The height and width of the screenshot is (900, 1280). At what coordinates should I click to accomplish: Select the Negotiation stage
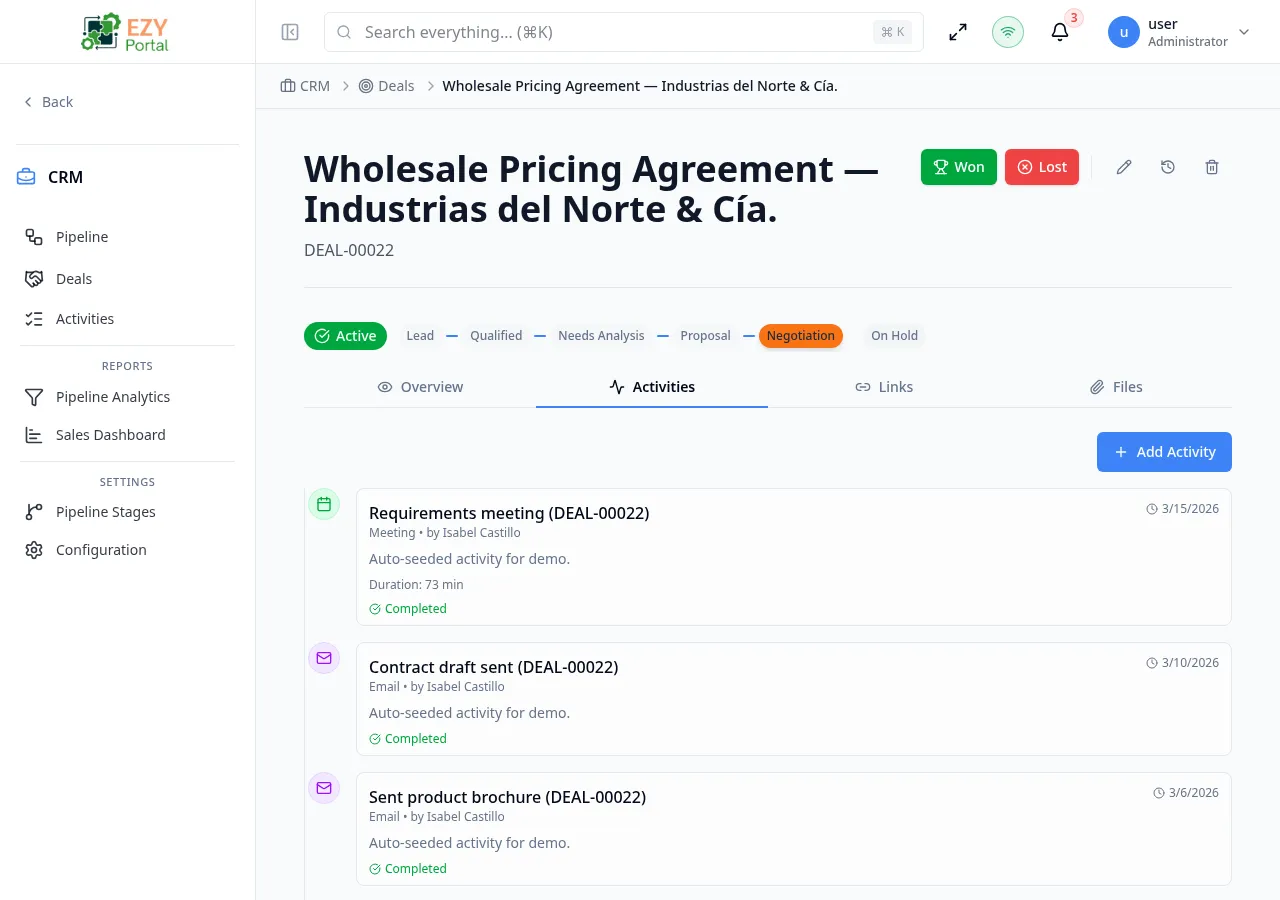coord(801,336)
